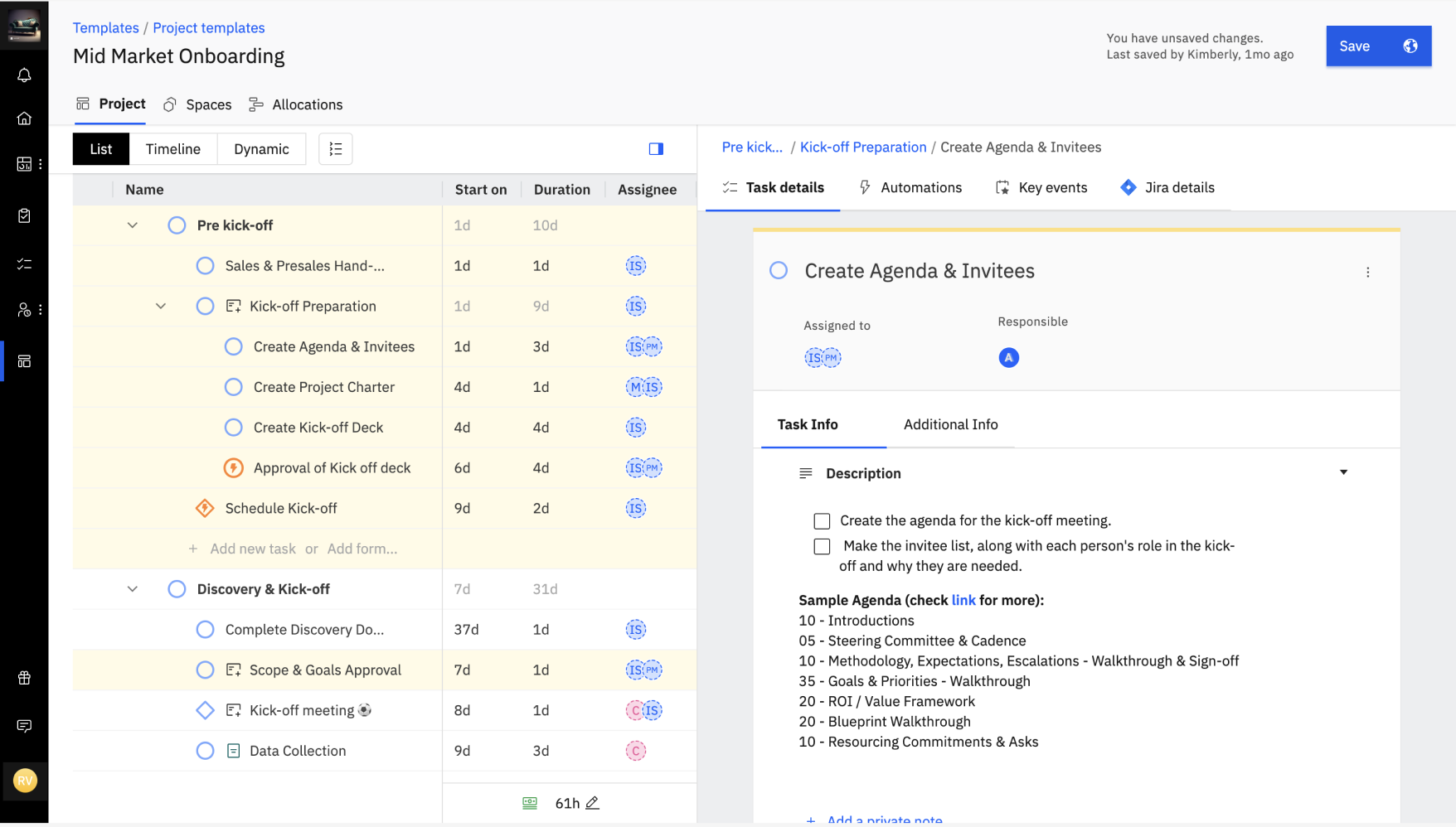Open three-dot menu for Create Agenda task
Viewport: 1456px width, 827px height.
[1368, 272]
